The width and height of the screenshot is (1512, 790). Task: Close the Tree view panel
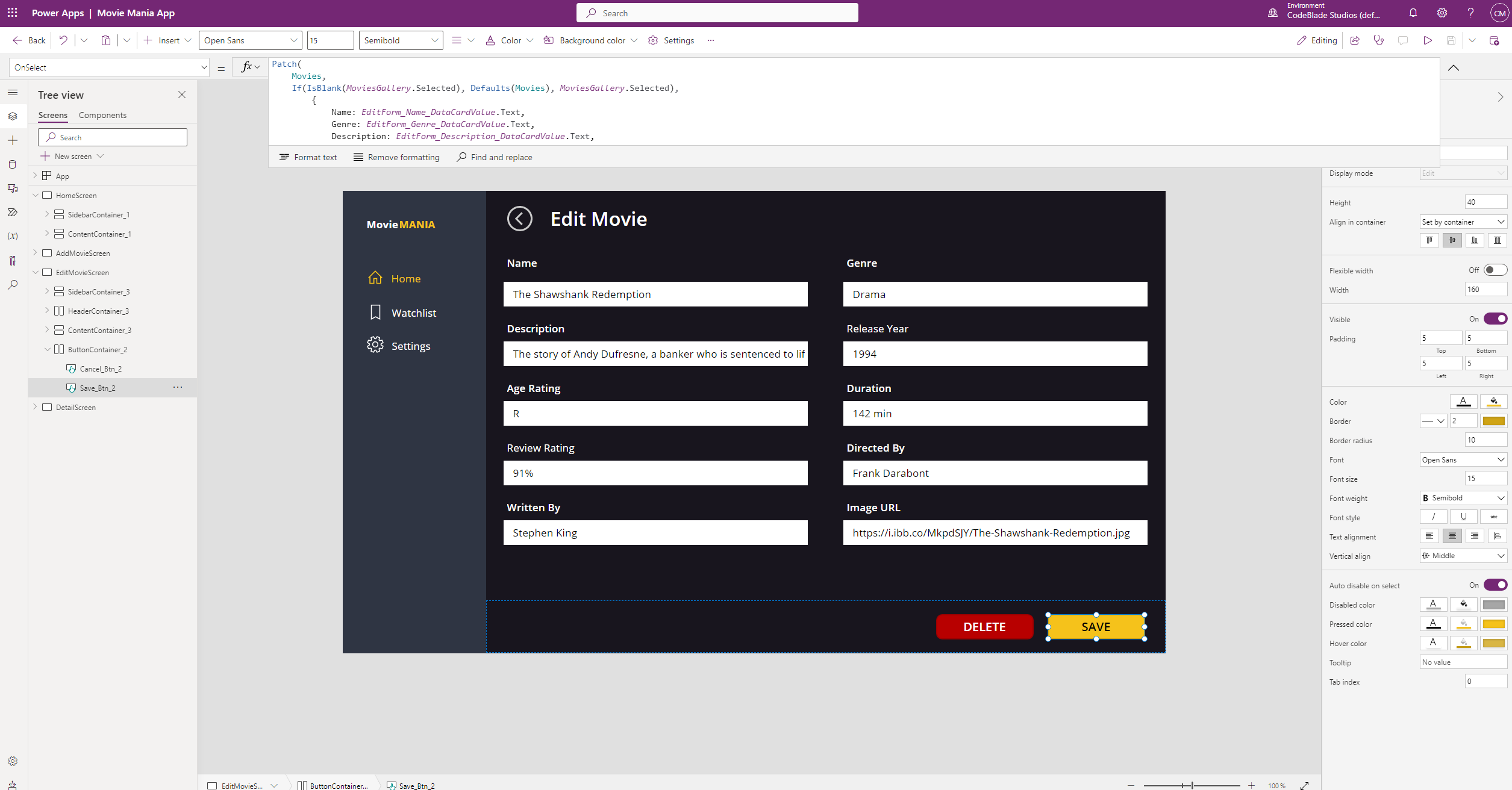[x=182, y=95]
